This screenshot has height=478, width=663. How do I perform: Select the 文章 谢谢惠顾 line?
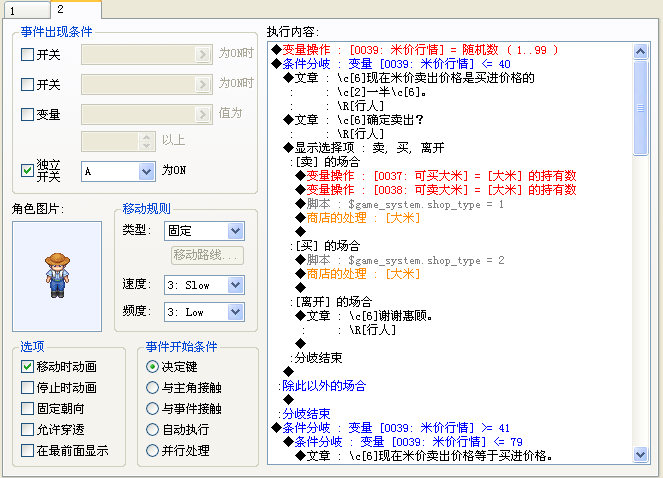click(364, 316)
